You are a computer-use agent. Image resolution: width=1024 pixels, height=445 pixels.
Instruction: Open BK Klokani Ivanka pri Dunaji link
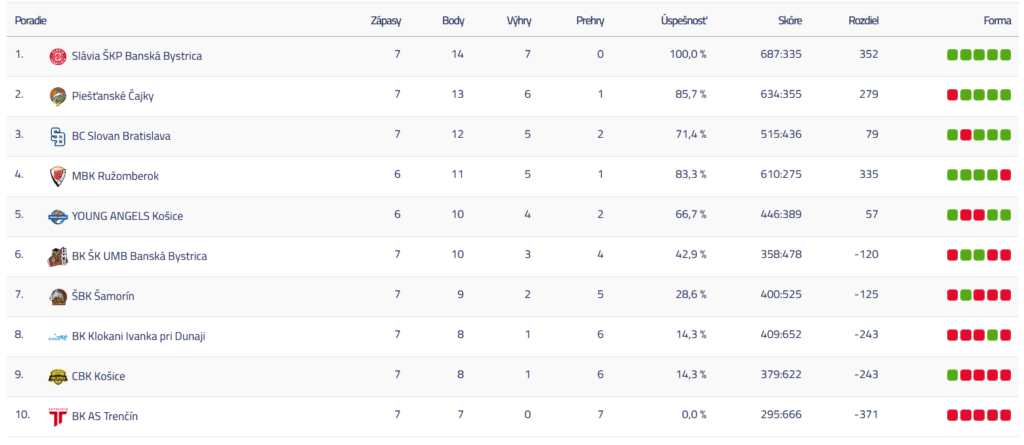coord(138,336)
